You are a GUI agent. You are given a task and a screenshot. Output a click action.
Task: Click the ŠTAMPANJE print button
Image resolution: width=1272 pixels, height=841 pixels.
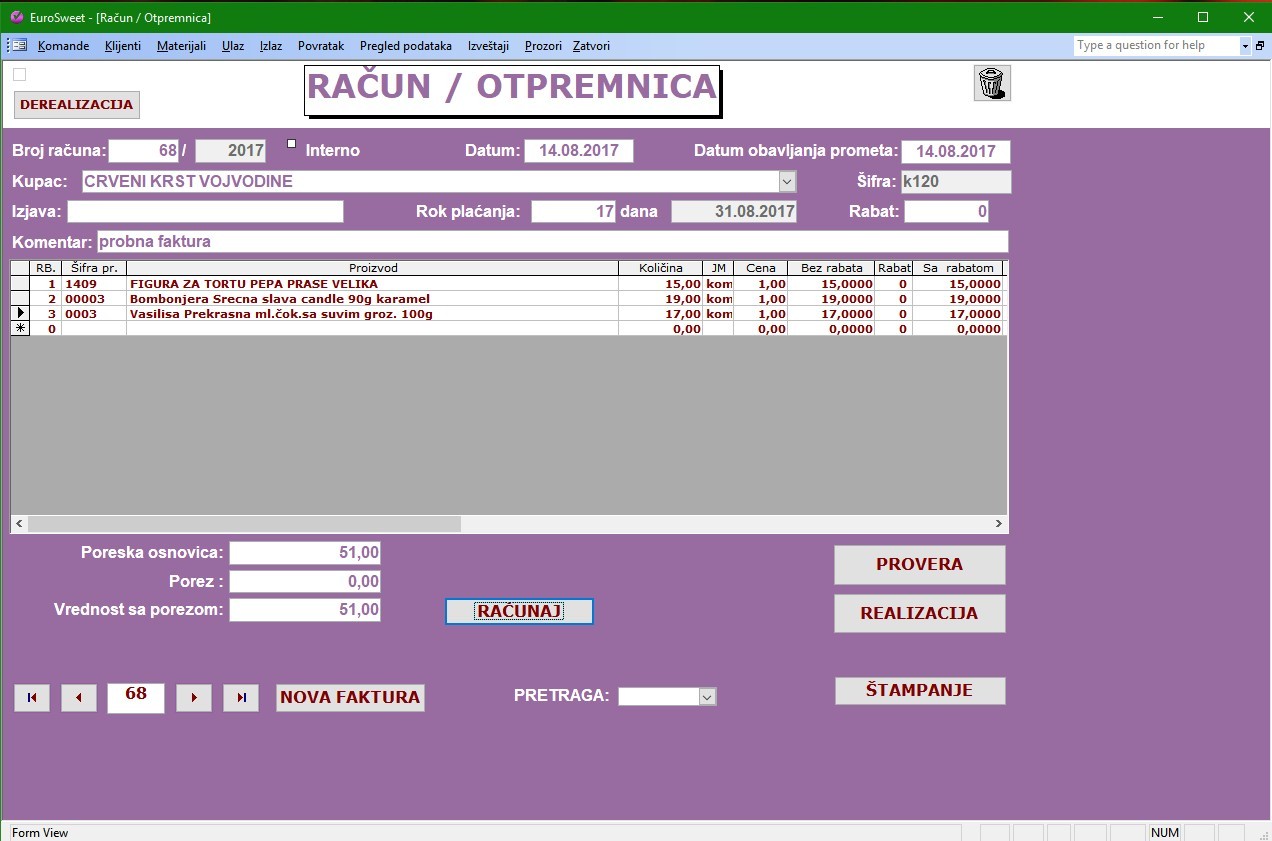[x=919, y=690]
